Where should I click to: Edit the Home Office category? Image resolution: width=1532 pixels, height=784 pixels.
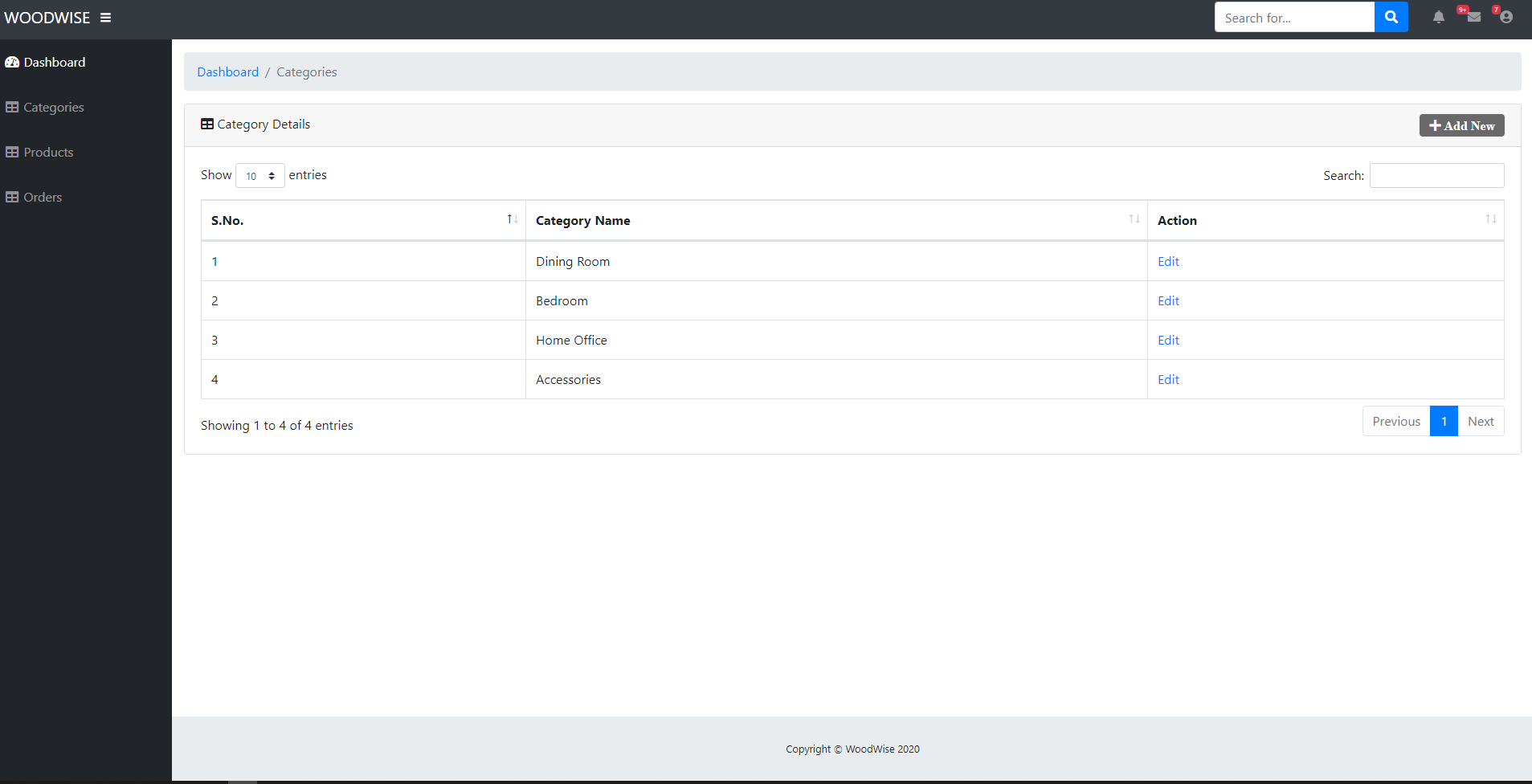[x=1168, y=341]
